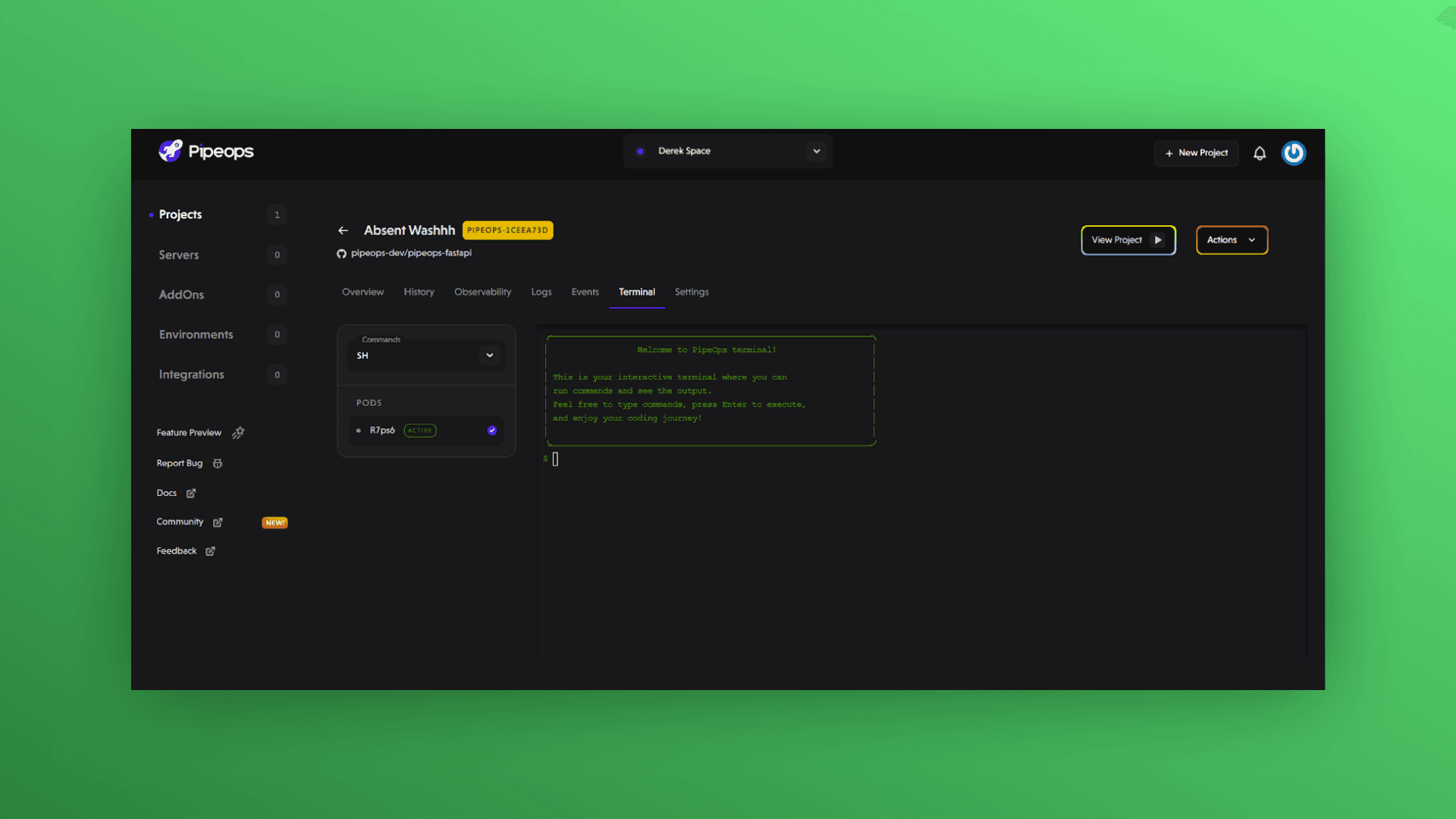This screenshot has width=1456, height=819.
Task: Open the Report Bug link
Action: tap(180, 463)
